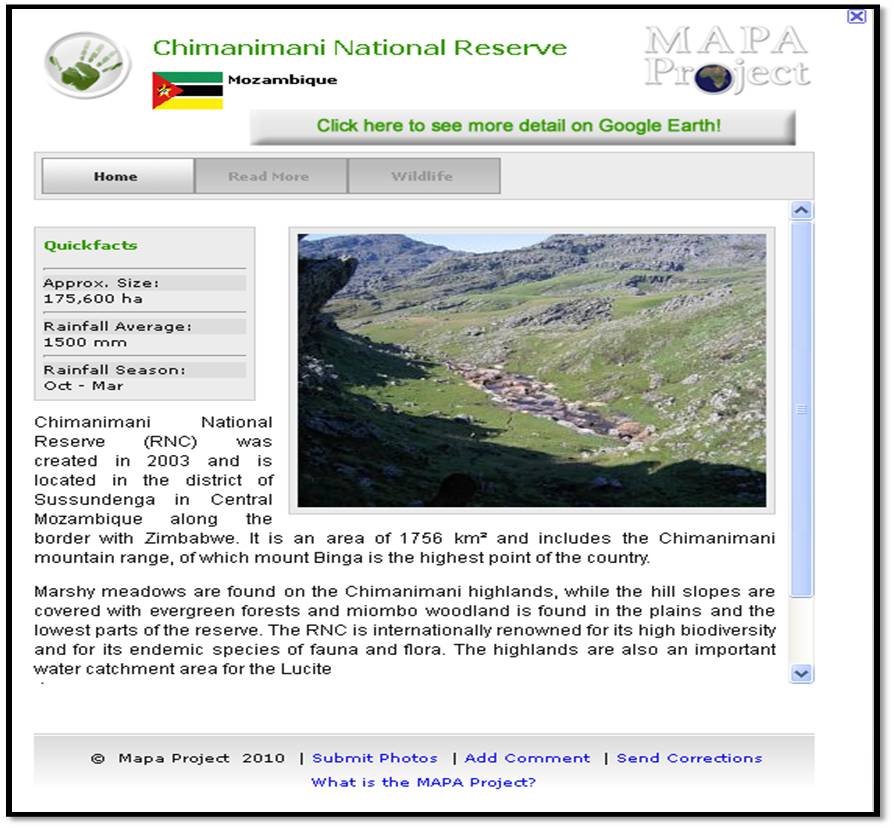Click the vertical scrollbar thumb
The width and height of the screenshot is (894, 828).
pos(801,409)
